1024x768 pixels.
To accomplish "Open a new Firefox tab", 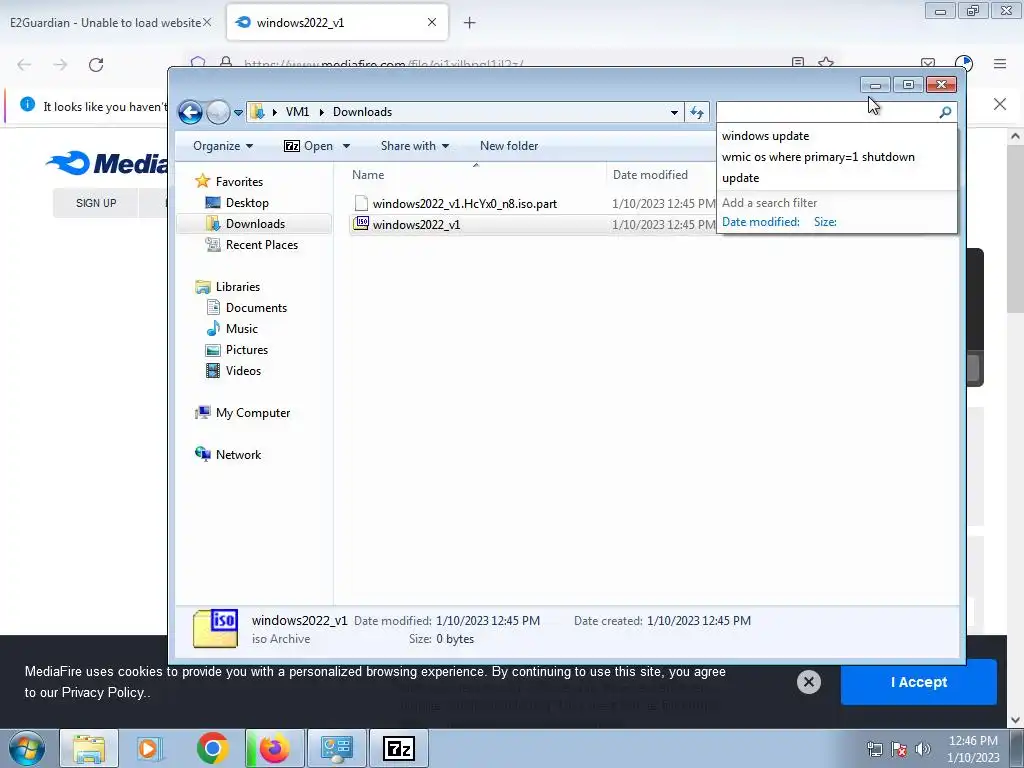I will click(x=470, y=23).
